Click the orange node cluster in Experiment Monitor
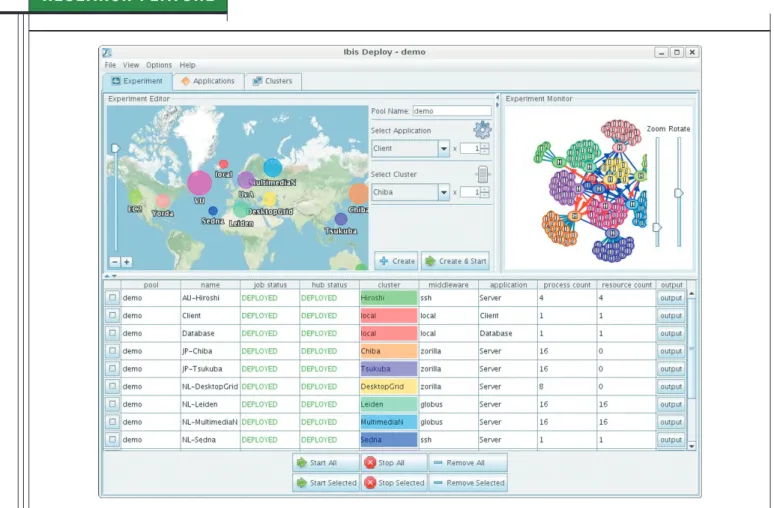774x508 pixels. (x=558, y=228)
